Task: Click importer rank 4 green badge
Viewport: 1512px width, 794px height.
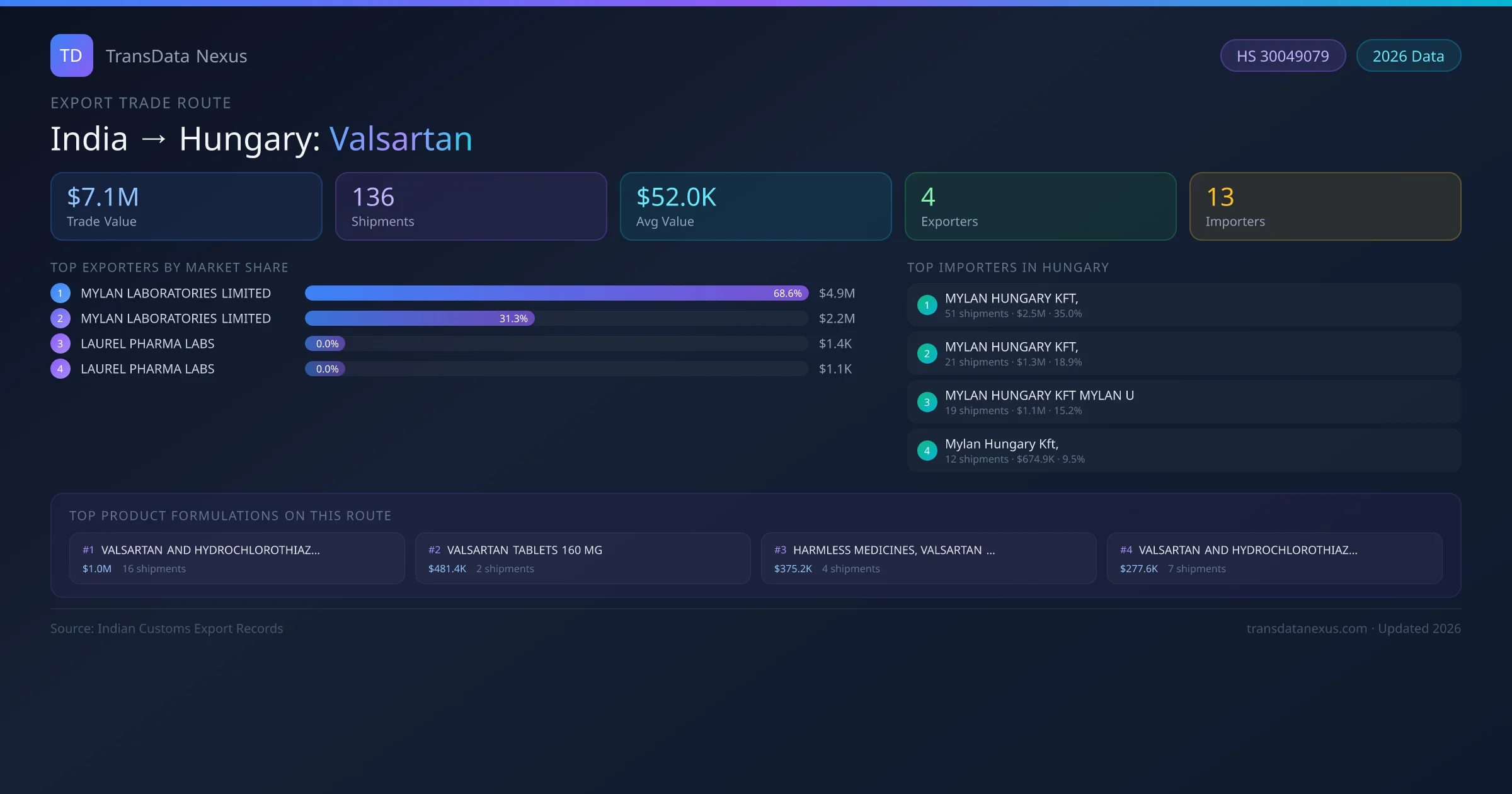Action: 927,451
